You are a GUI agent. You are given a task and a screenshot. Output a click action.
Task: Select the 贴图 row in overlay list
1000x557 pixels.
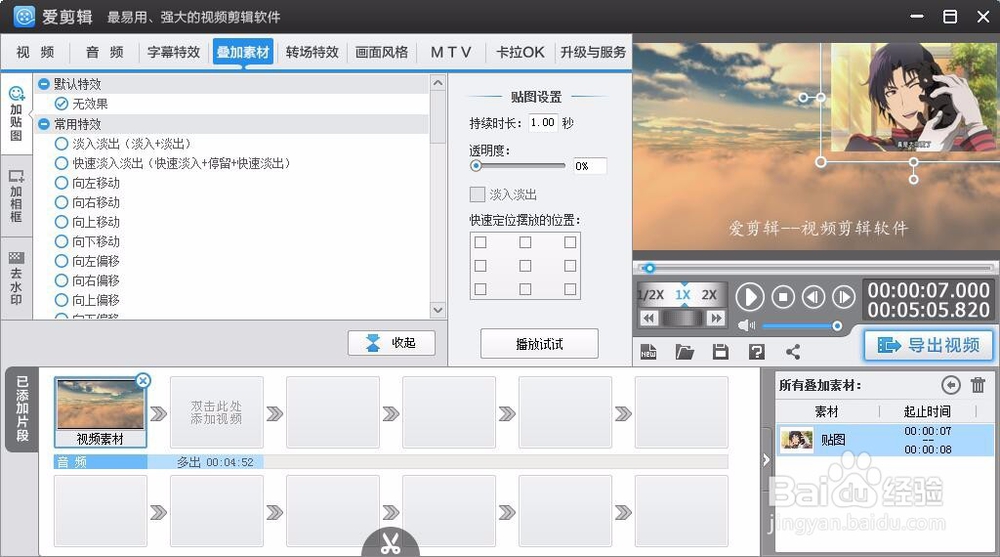(x=885, y=440)
